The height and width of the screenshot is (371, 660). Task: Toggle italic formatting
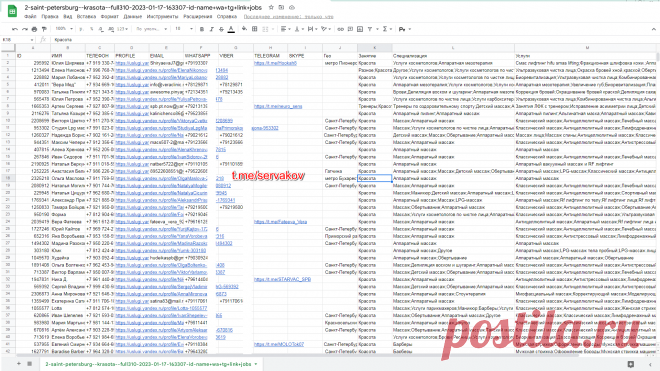click(211, 29)
